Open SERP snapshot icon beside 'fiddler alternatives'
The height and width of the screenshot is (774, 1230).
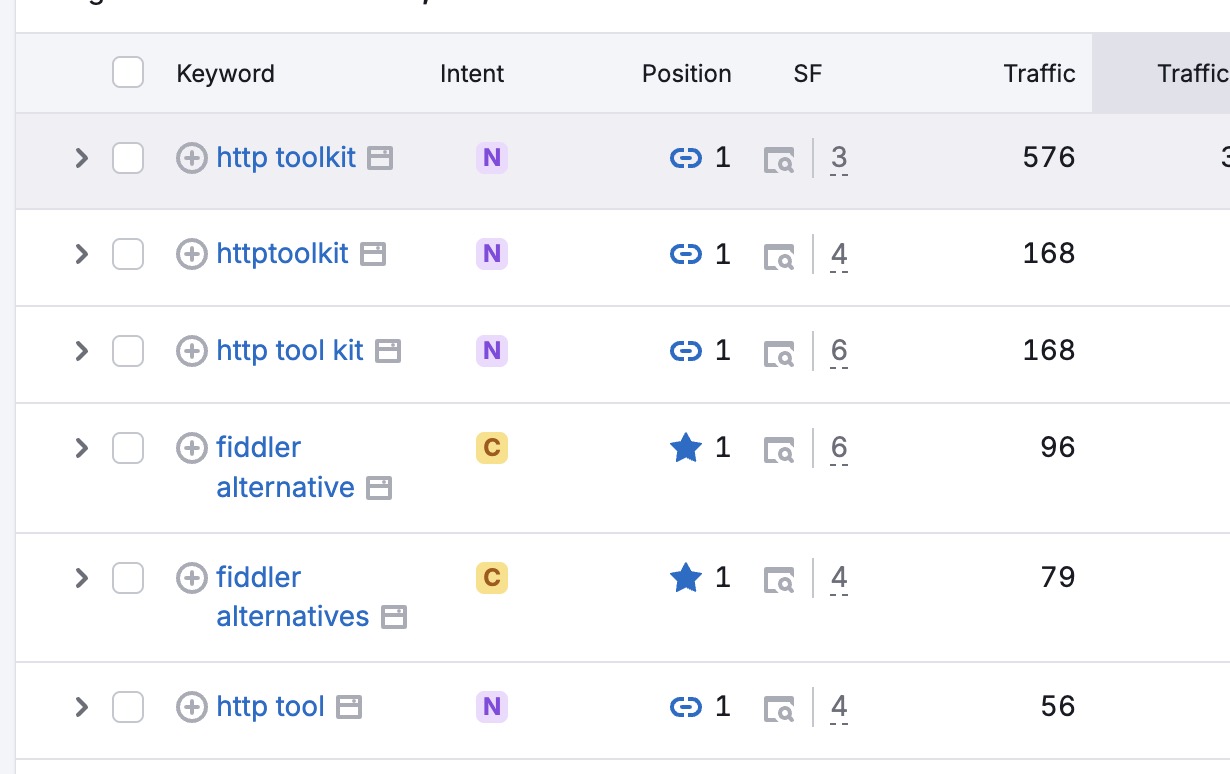coord(395,617)
